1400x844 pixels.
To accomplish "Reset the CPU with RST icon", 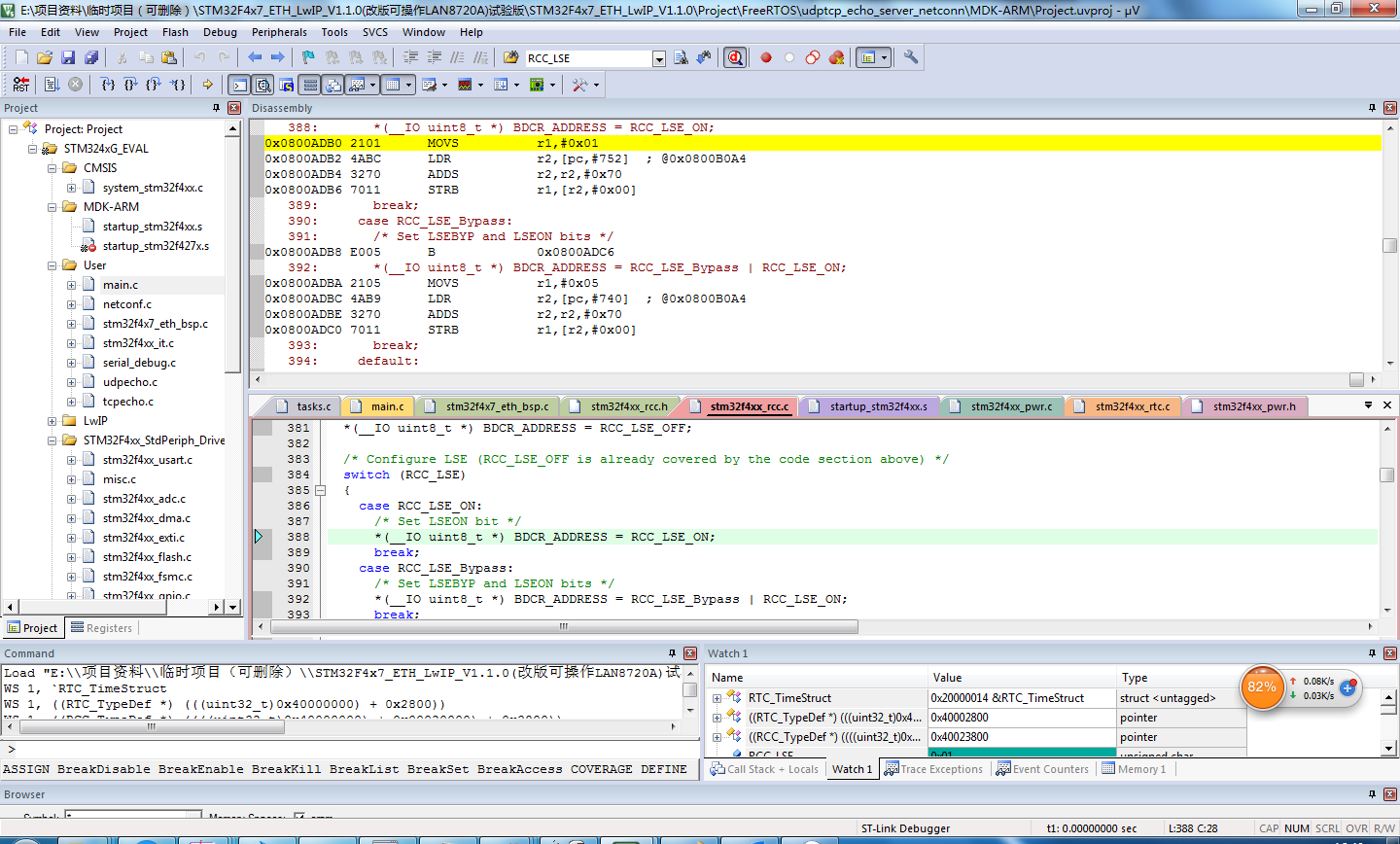I will (21, 86).
